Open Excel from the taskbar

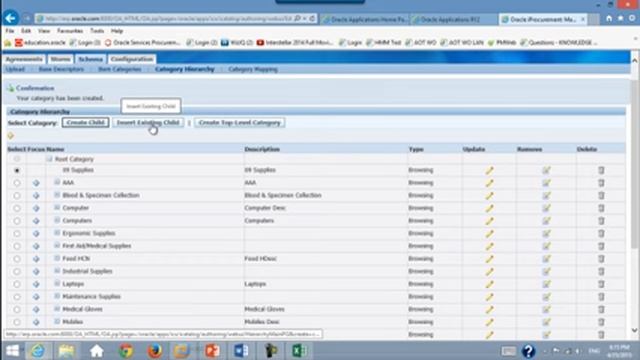[299, 351]
